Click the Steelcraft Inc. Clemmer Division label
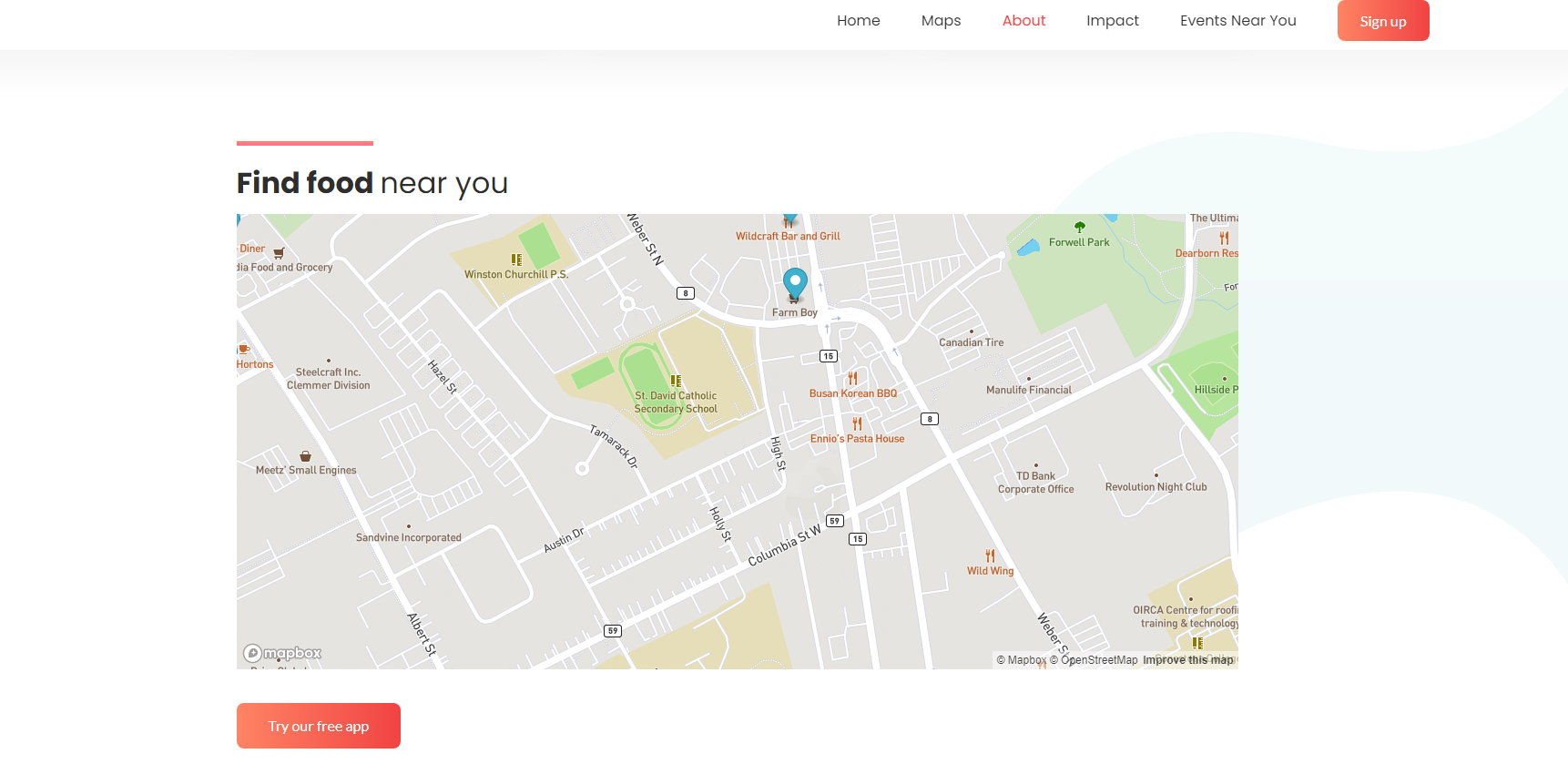1568x764 pixels. click(329, 379)
